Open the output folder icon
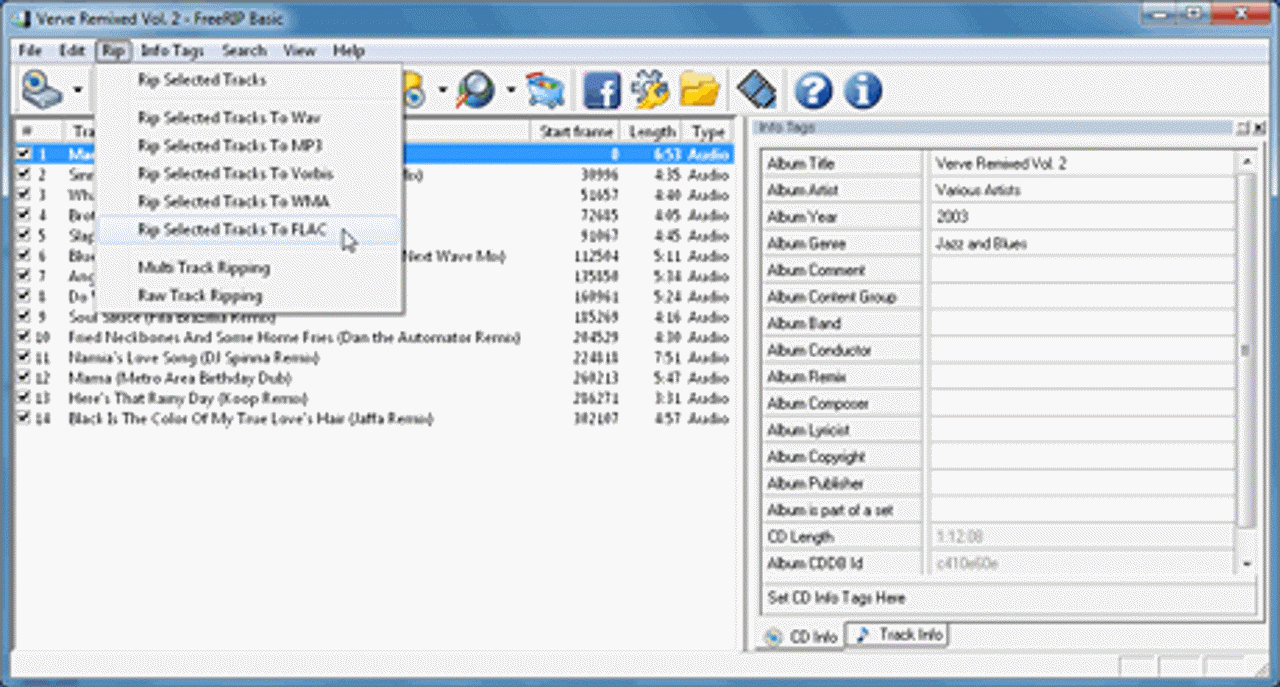 (700, 91)
